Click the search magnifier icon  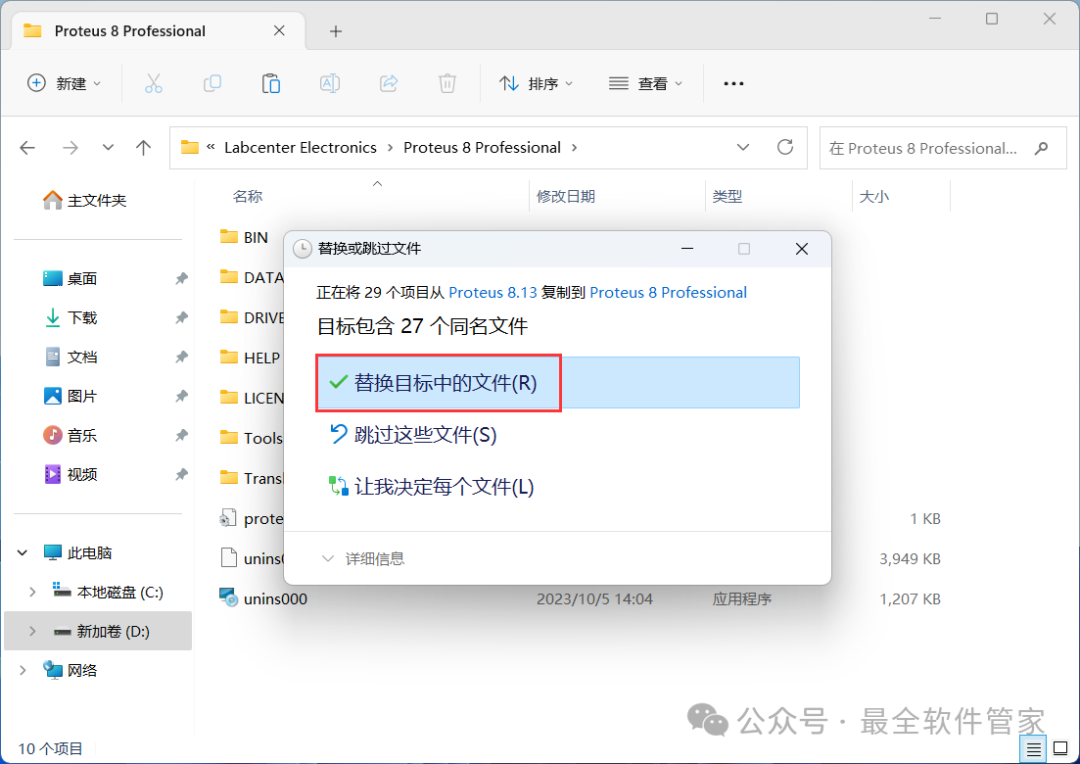tap(1041, 148)
